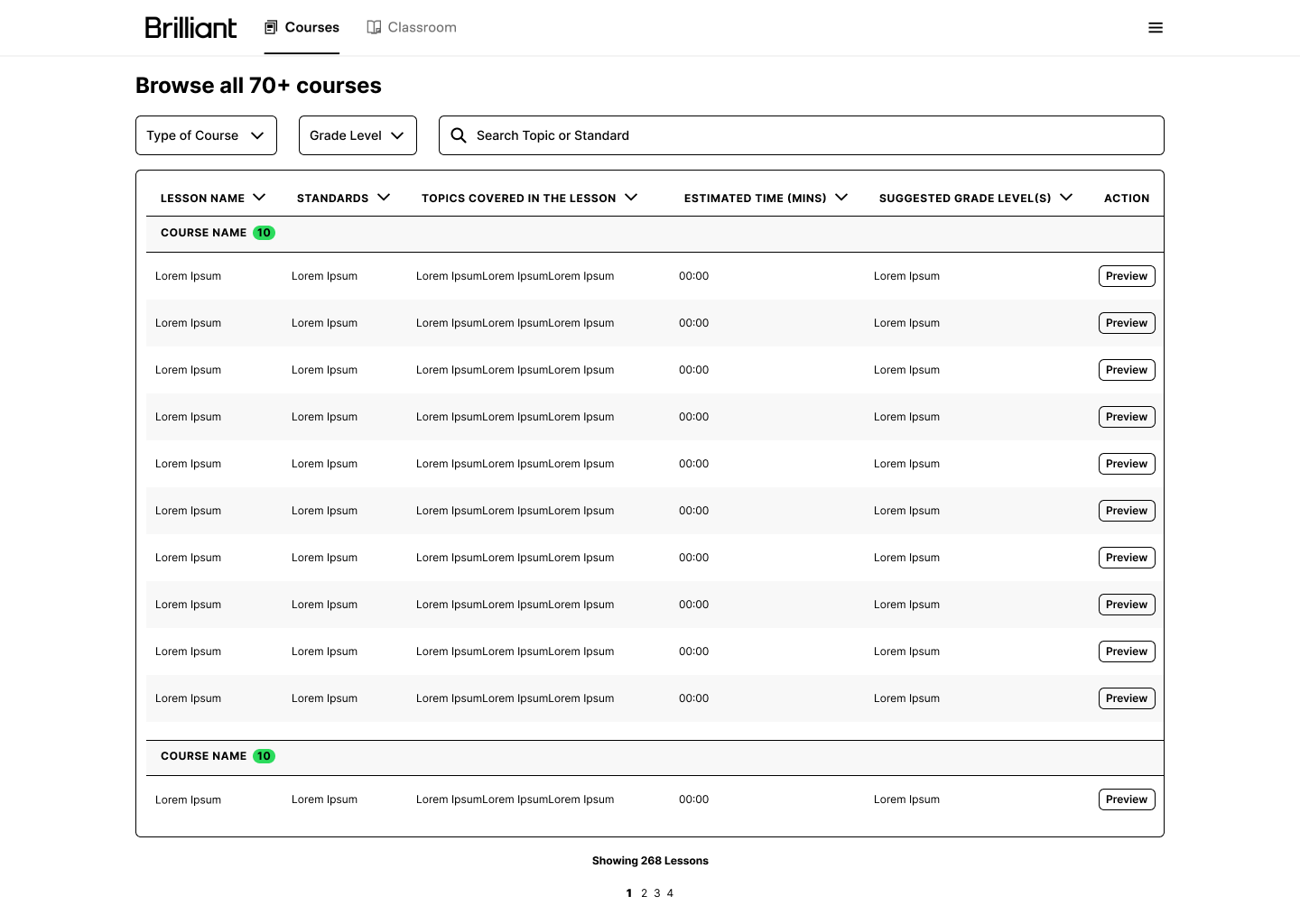Go to page 3 of results
The image size is (1300, 924).
(657, 893)
